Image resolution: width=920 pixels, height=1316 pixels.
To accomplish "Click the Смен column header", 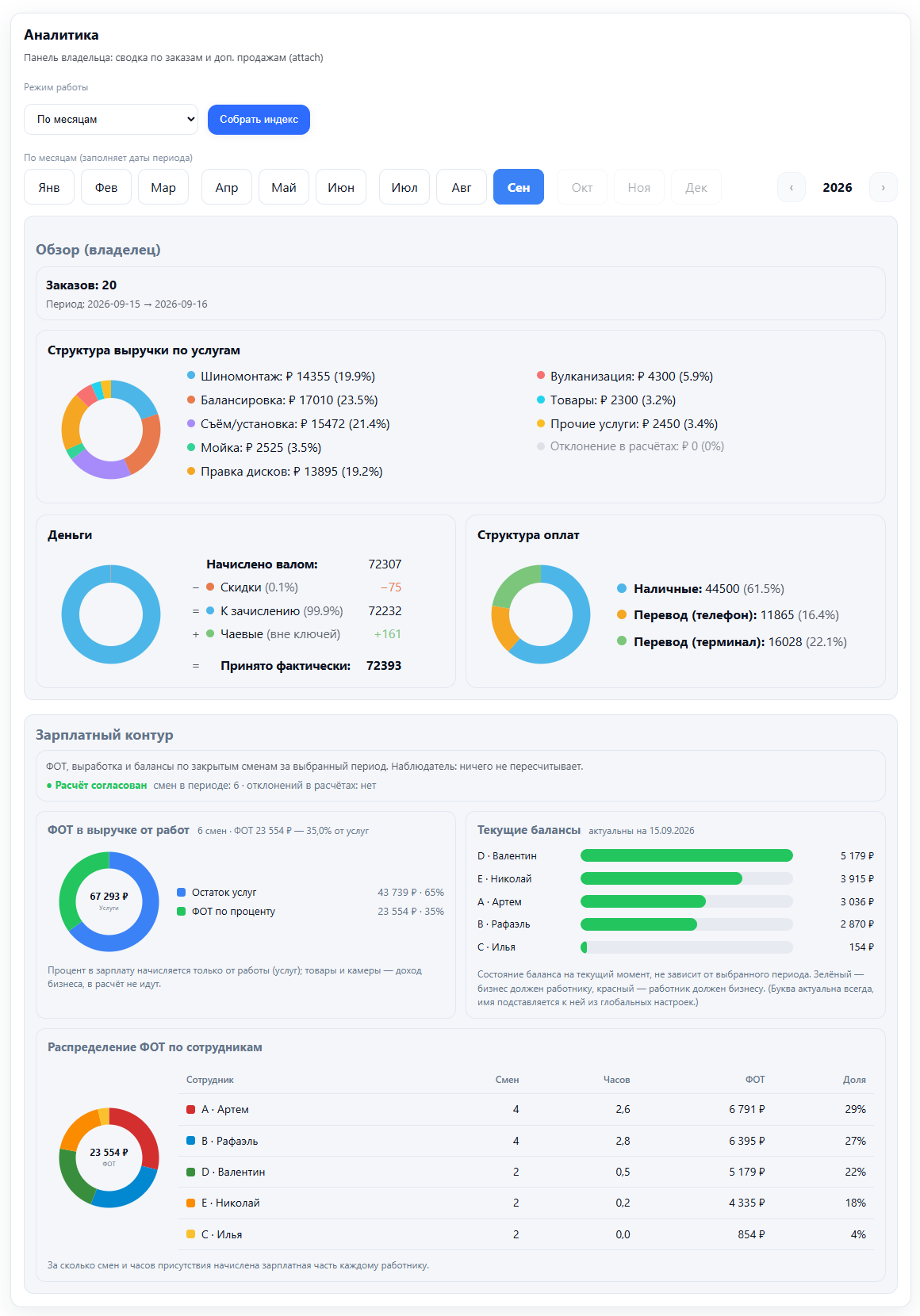I will click(508, 1080).
